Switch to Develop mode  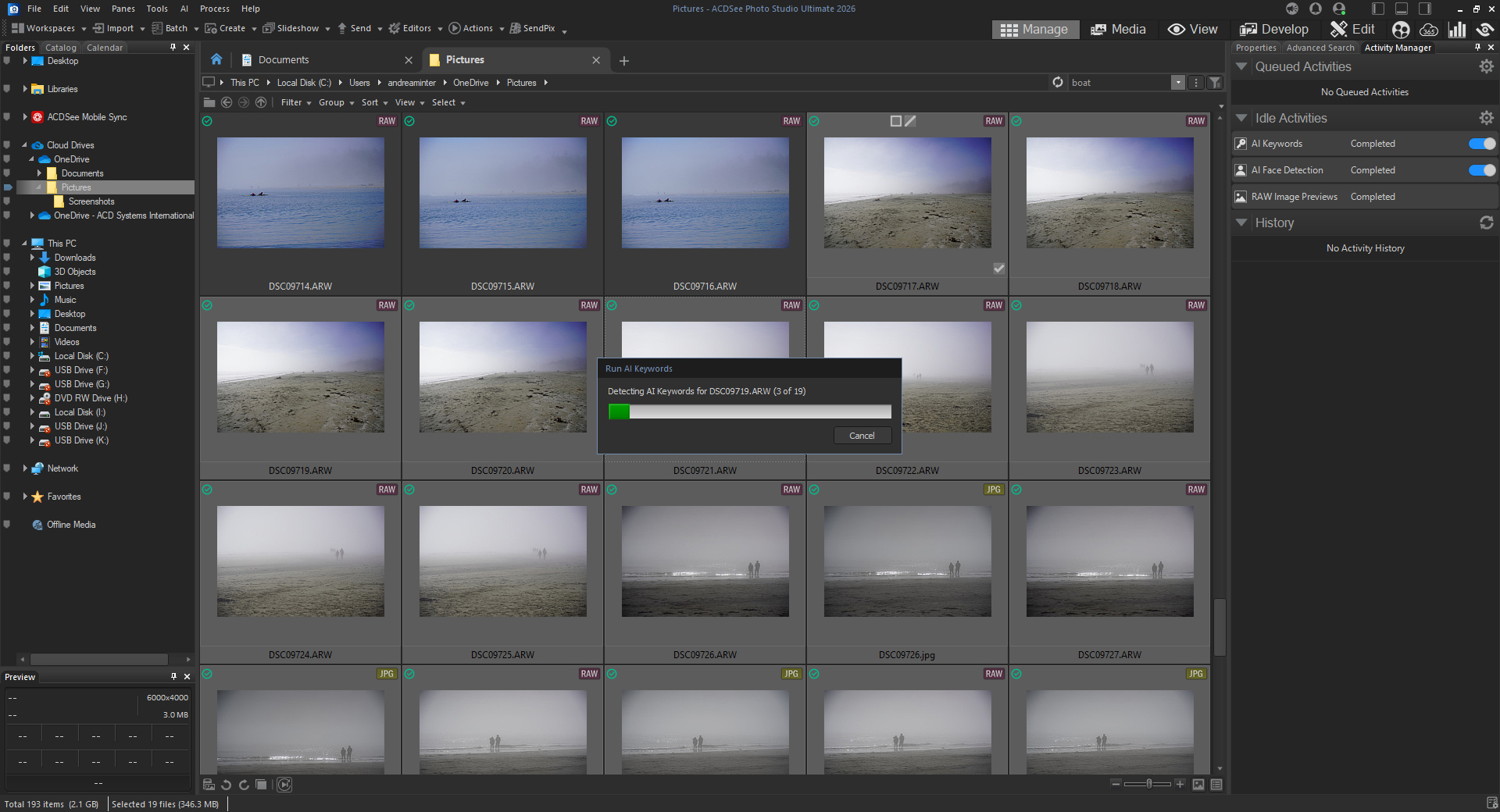(1274, 30)
